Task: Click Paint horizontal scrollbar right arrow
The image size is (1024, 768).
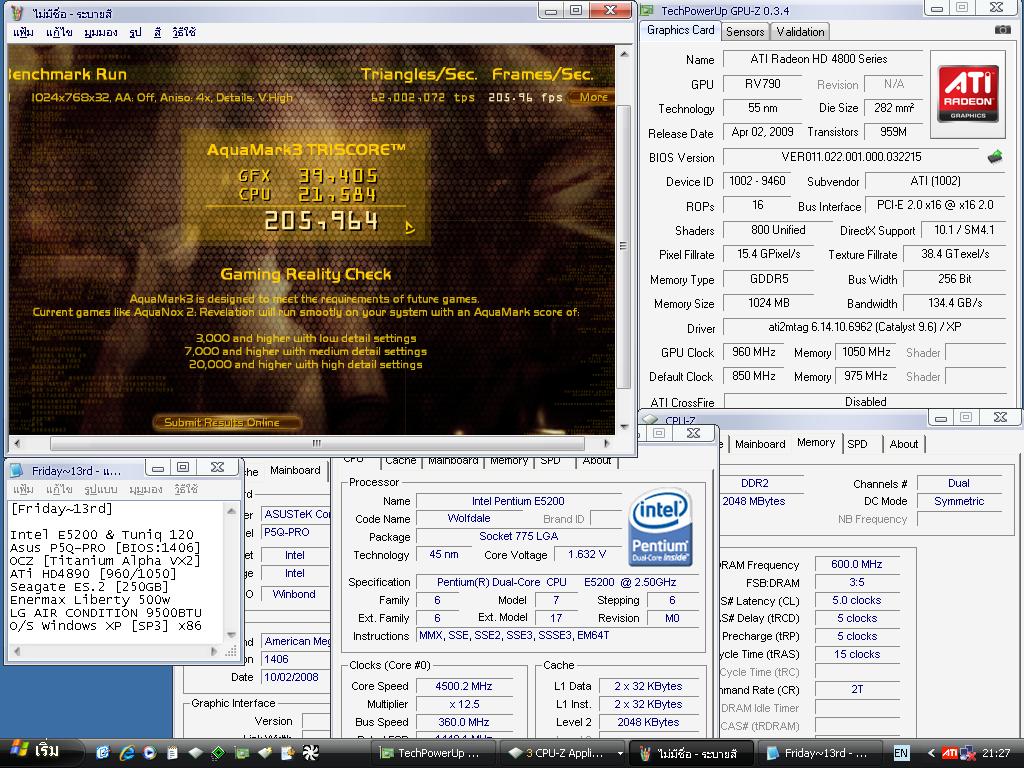Action: 606,443
